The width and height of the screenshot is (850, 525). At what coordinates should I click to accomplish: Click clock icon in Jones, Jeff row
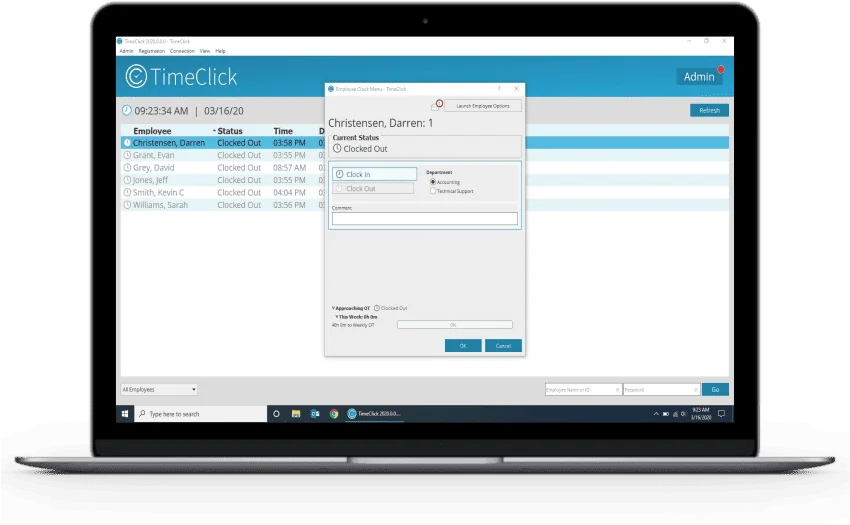point(127,180)
